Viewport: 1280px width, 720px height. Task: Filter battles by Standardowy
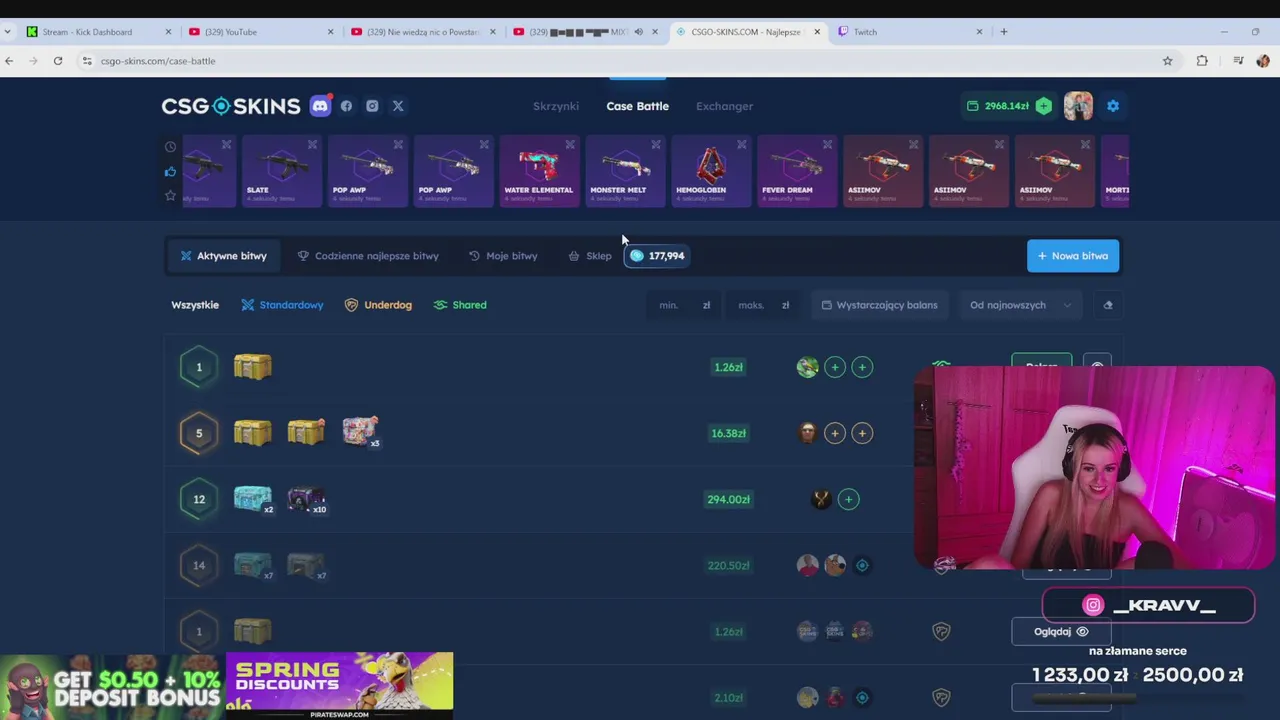tap(282, 305)
